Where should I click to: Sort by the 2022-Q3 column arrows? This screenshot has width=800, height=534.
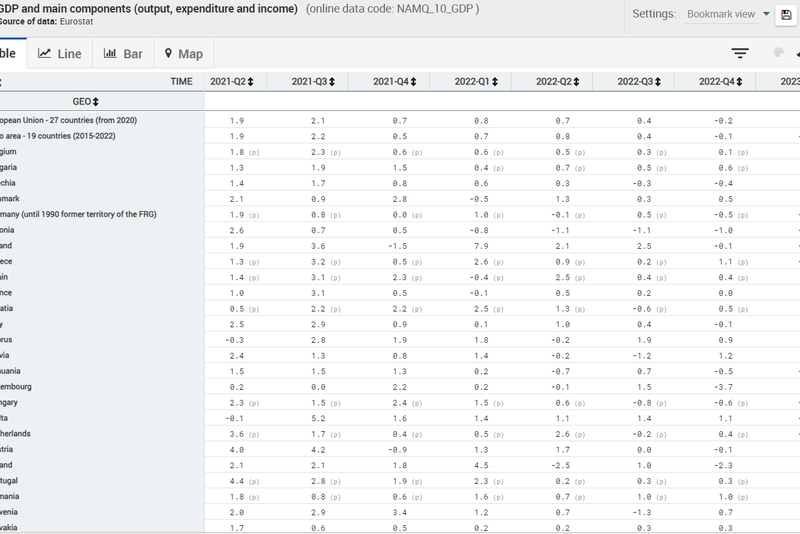[656, 82]
